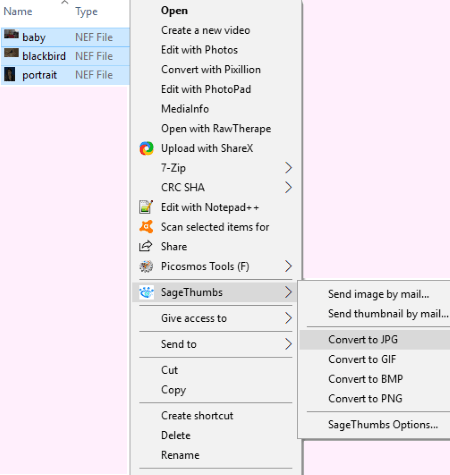This screenshot has width=450, height=475.
Task: Click the Notepad++ icon in the context menu
Action: click(146, 207)
